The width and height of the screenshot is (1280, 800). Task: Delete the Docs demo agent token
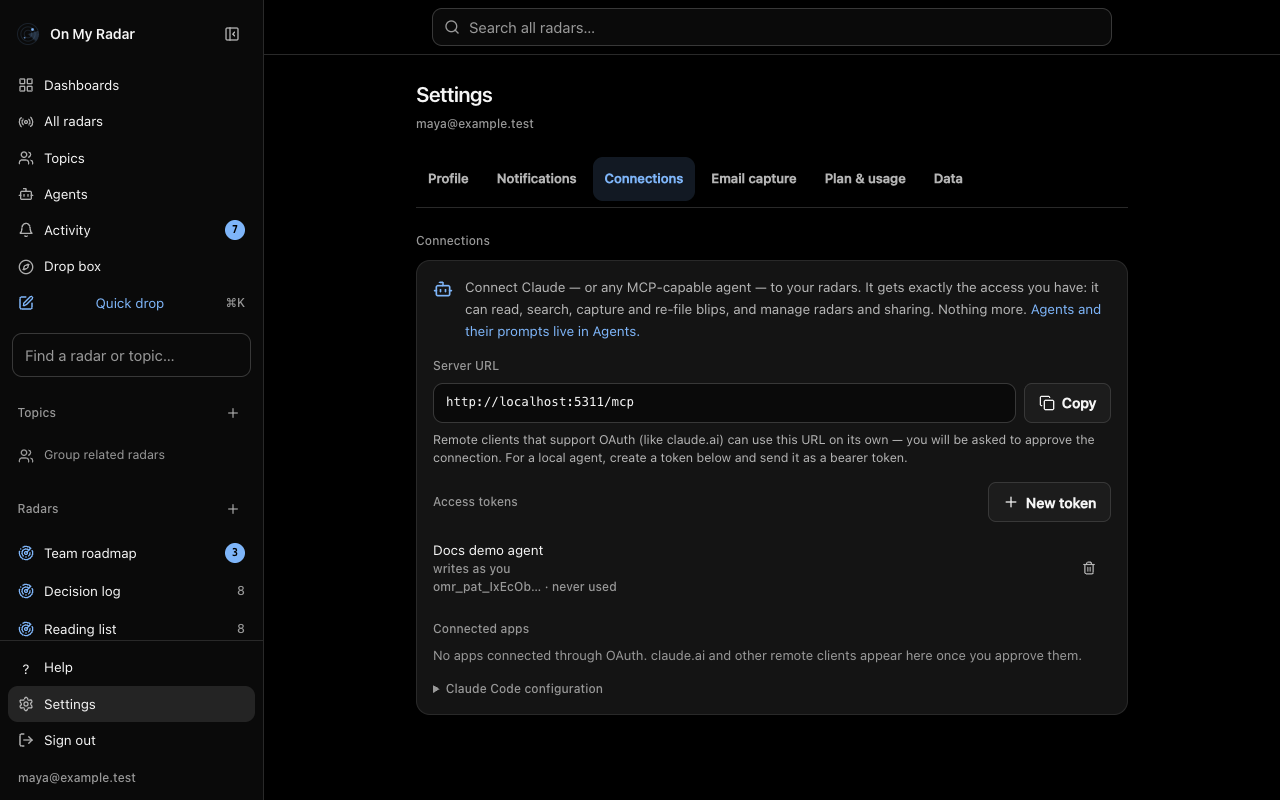[1089, 568]
